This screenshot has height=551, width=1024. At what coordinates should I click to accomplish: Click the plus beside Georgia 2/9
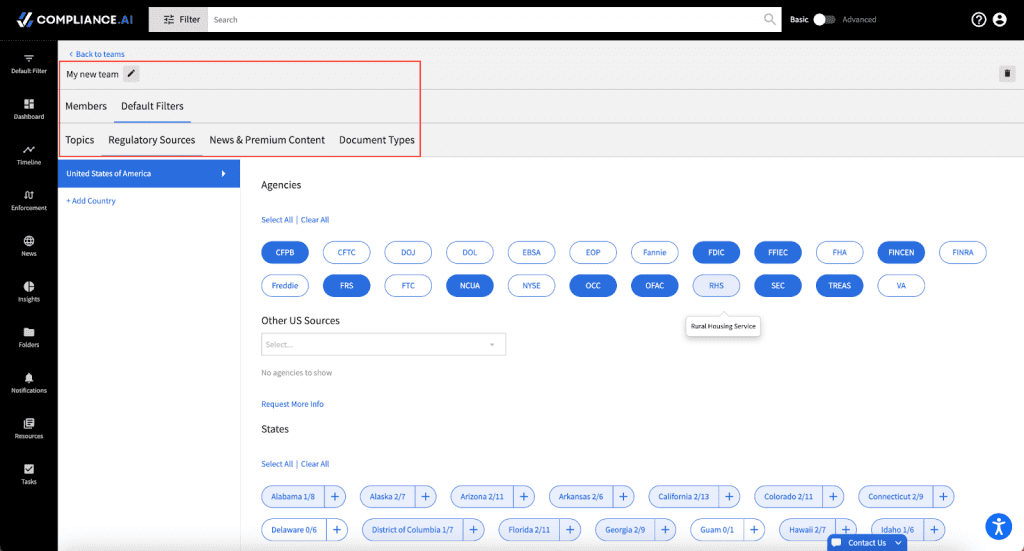[665, 530]
